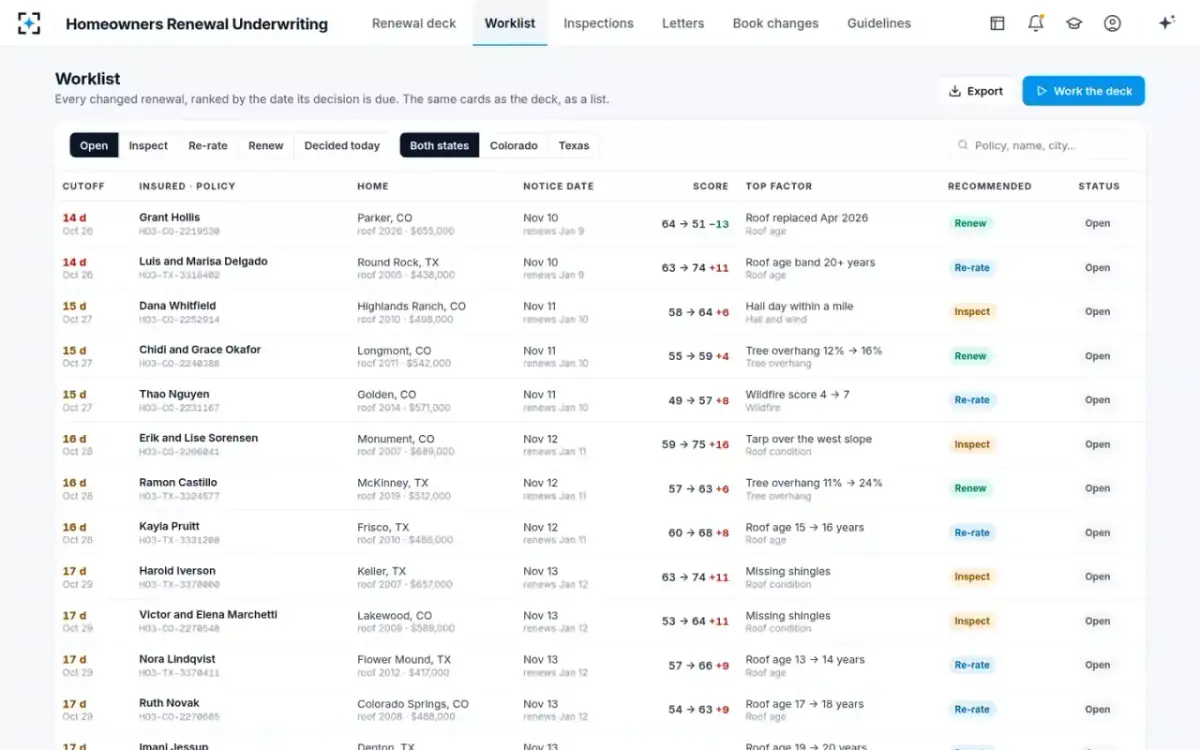
Task: Open the notifications bell
Action: (x=1036, y=23)
